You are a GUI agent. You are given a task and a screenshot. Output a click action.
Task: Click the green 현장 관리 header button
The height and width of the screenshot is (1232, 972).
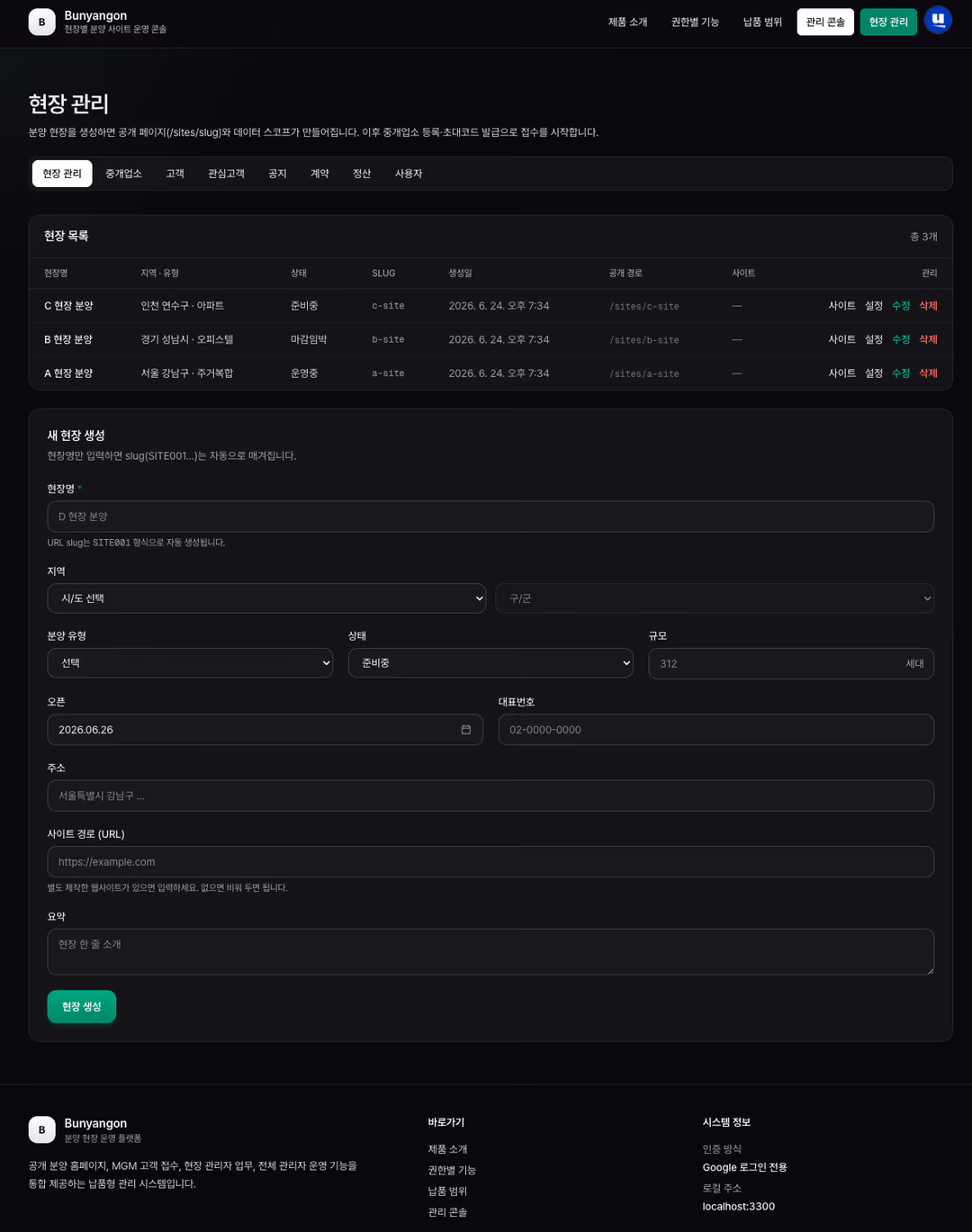pyautogui.click(x=888, y=22)
